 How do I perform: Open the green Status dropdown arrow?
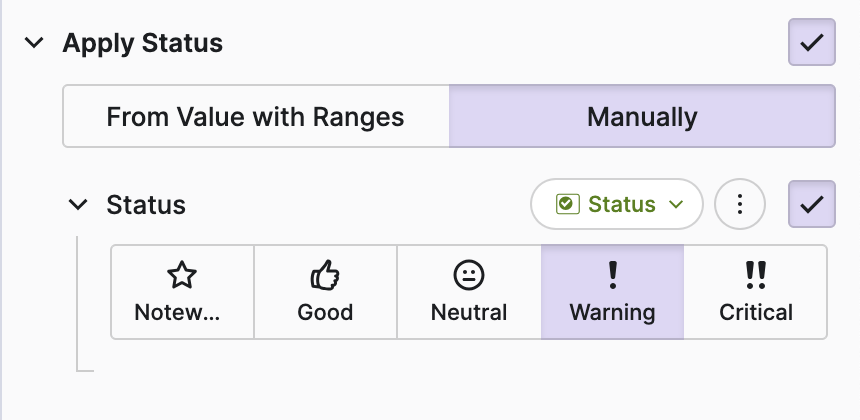[675, 204]
